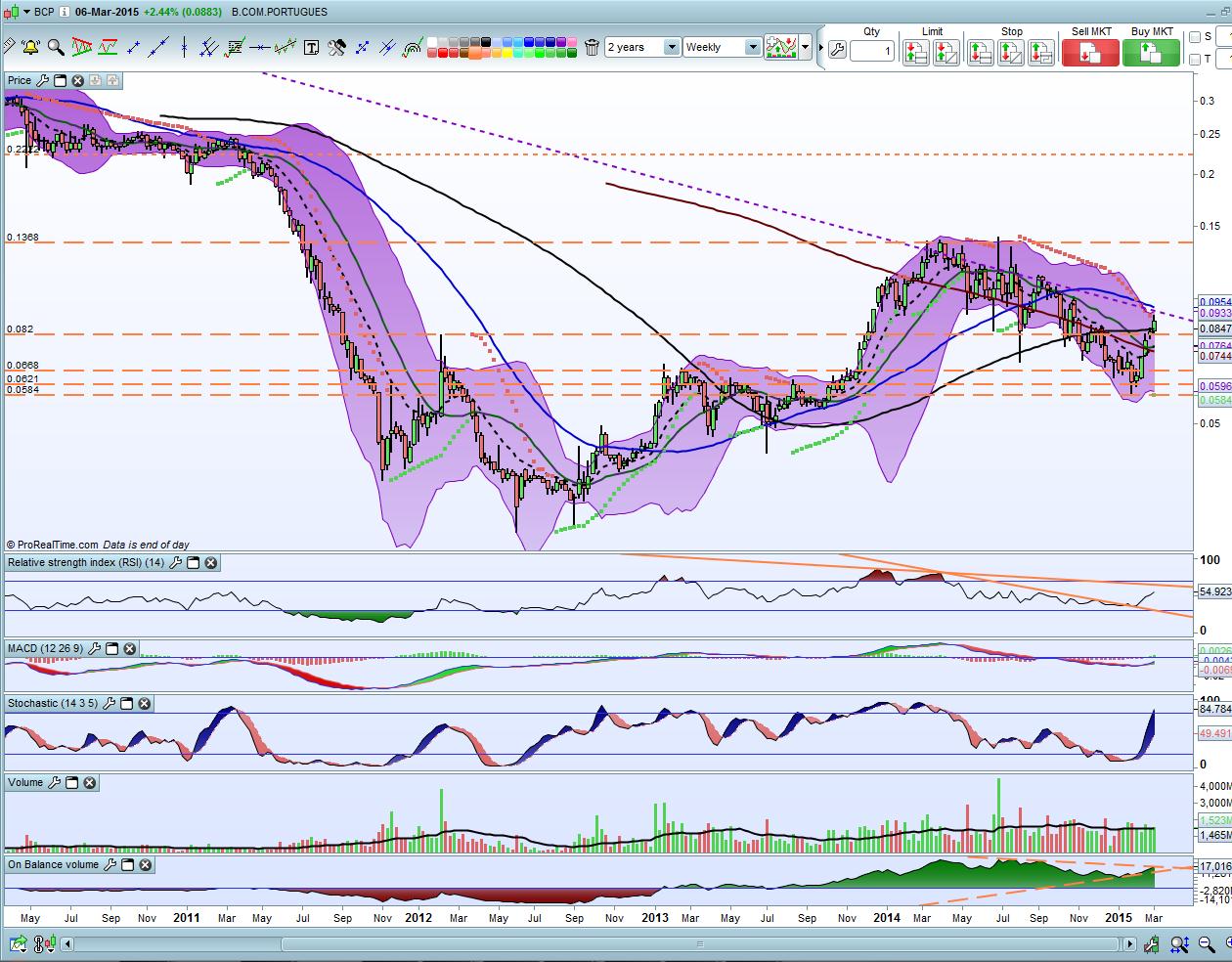Click the Relative strength index (RSI) label
The height and width of the screenshot is (962, 1232).
pyautogui.click(x=86, y=563)
